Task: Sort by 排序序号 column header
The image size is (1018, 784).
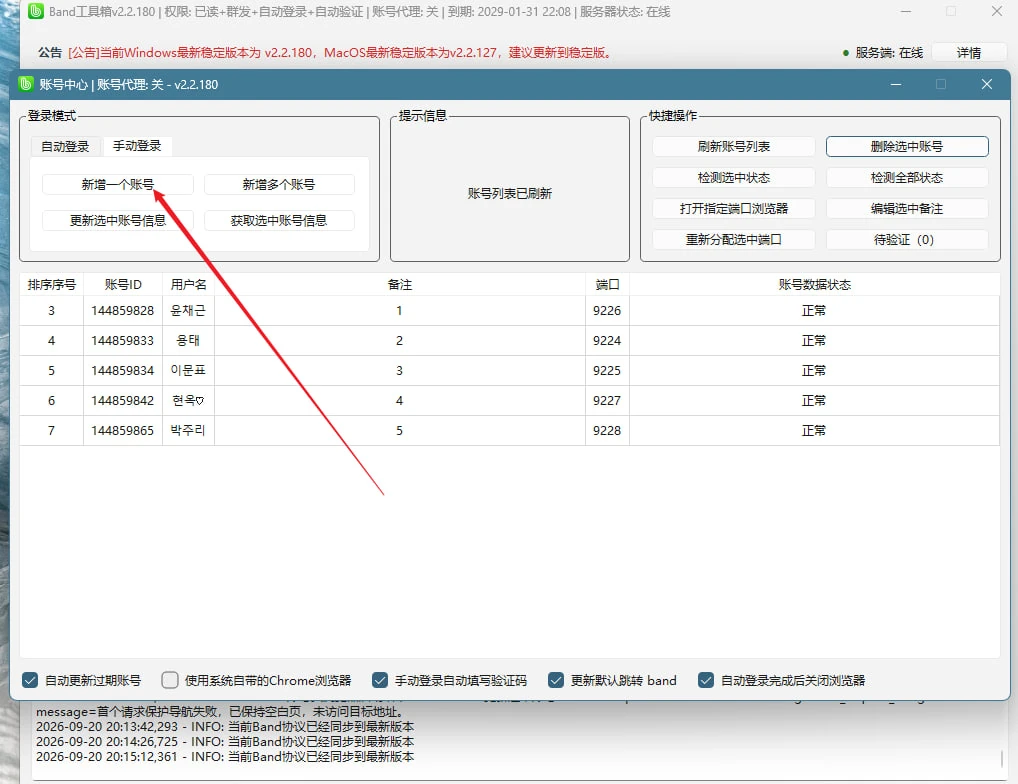Action: pos(51,284)
